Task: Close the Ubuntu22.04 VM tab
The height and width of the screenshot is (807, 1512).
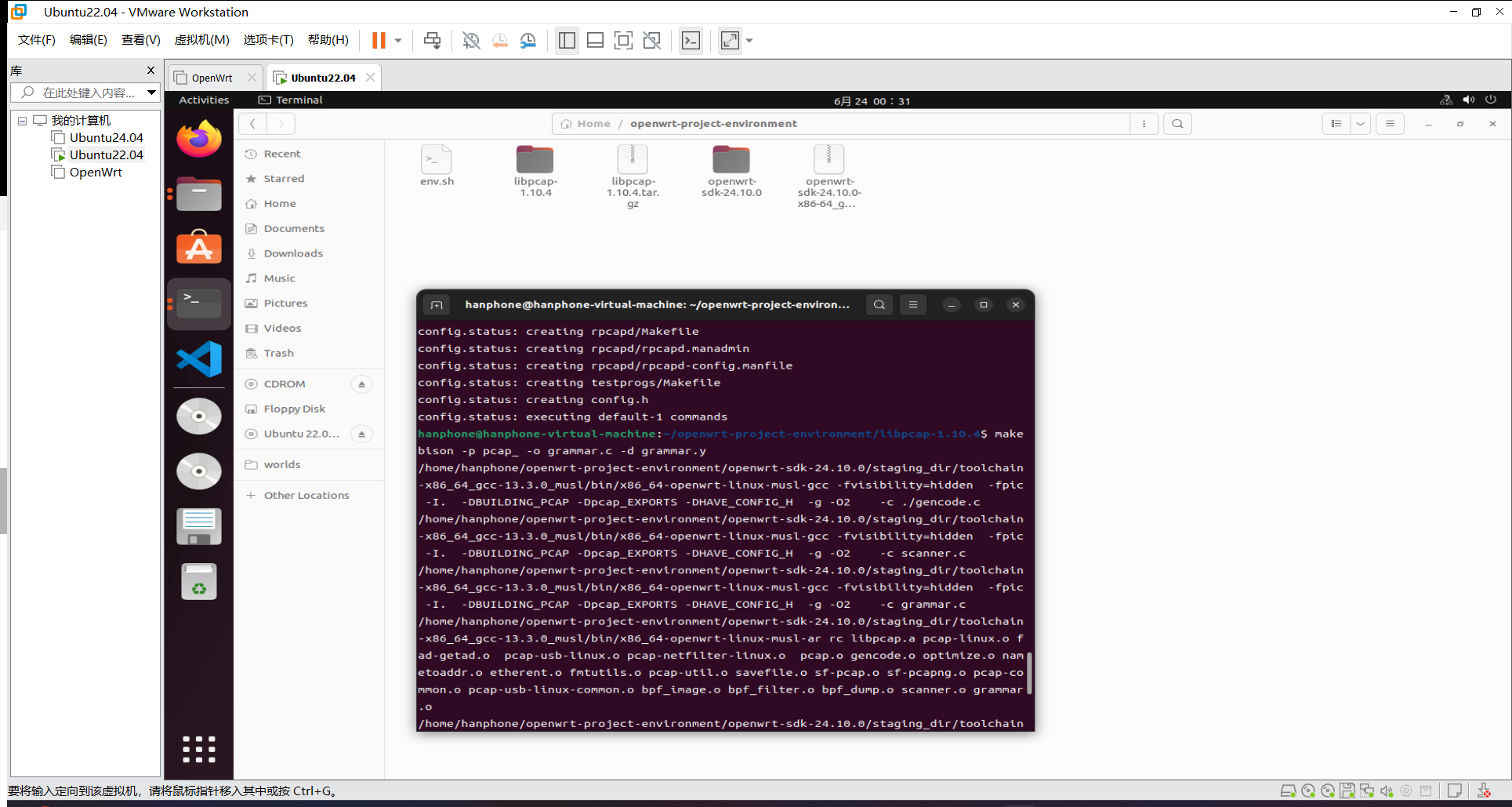Action: pos(370,77)
